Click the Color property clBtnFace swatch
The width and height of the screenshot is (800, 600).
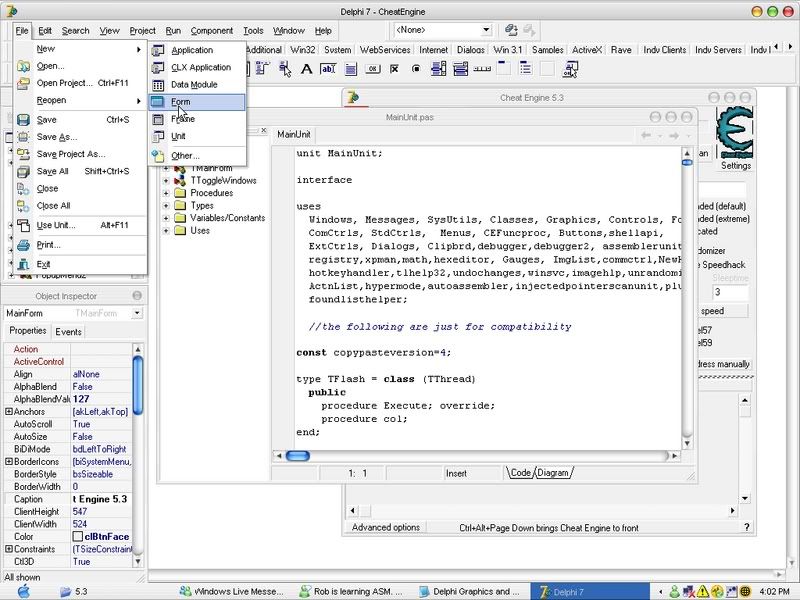(x=77, y=536)
